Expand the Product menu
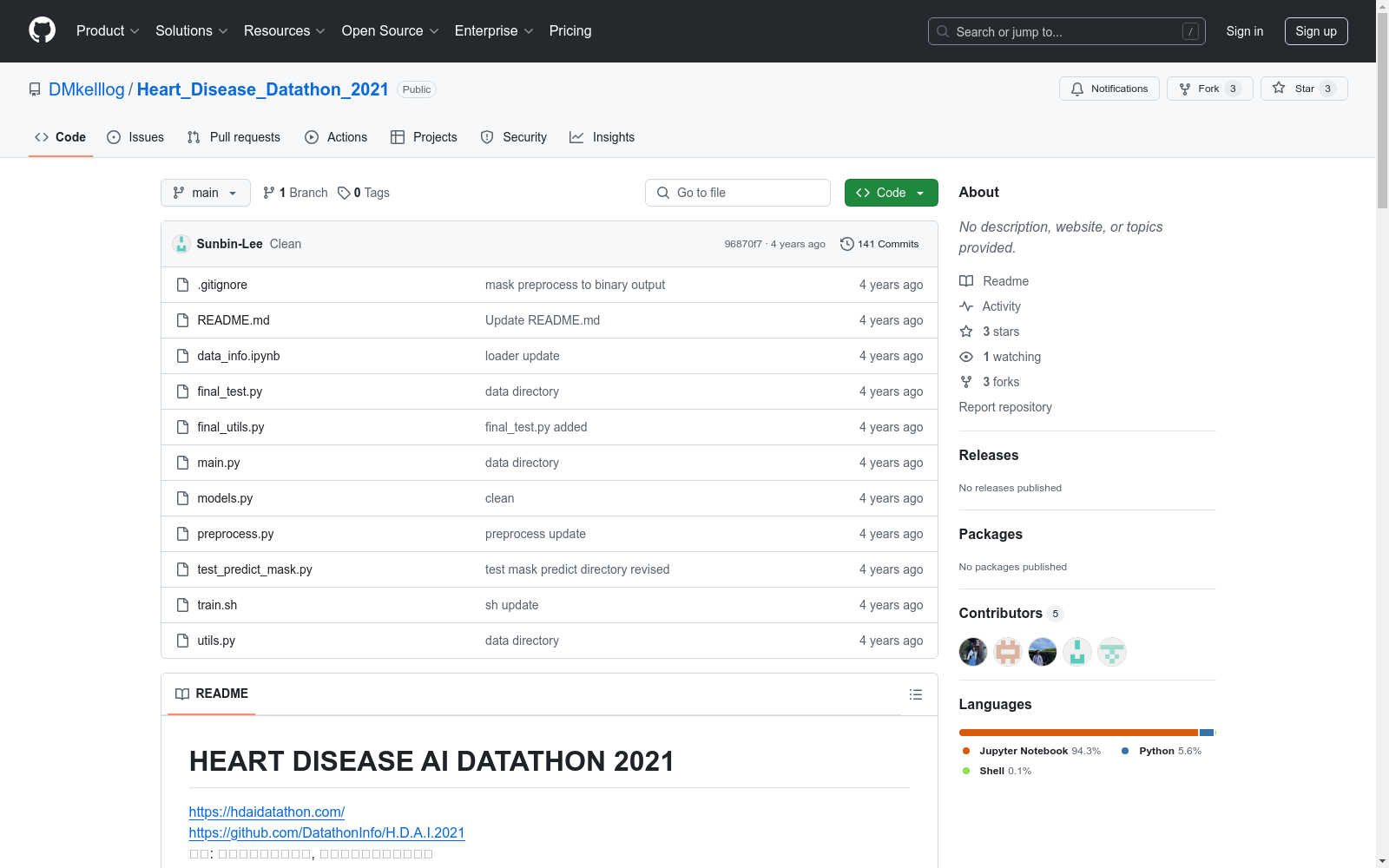 click(x=108, y=30)
